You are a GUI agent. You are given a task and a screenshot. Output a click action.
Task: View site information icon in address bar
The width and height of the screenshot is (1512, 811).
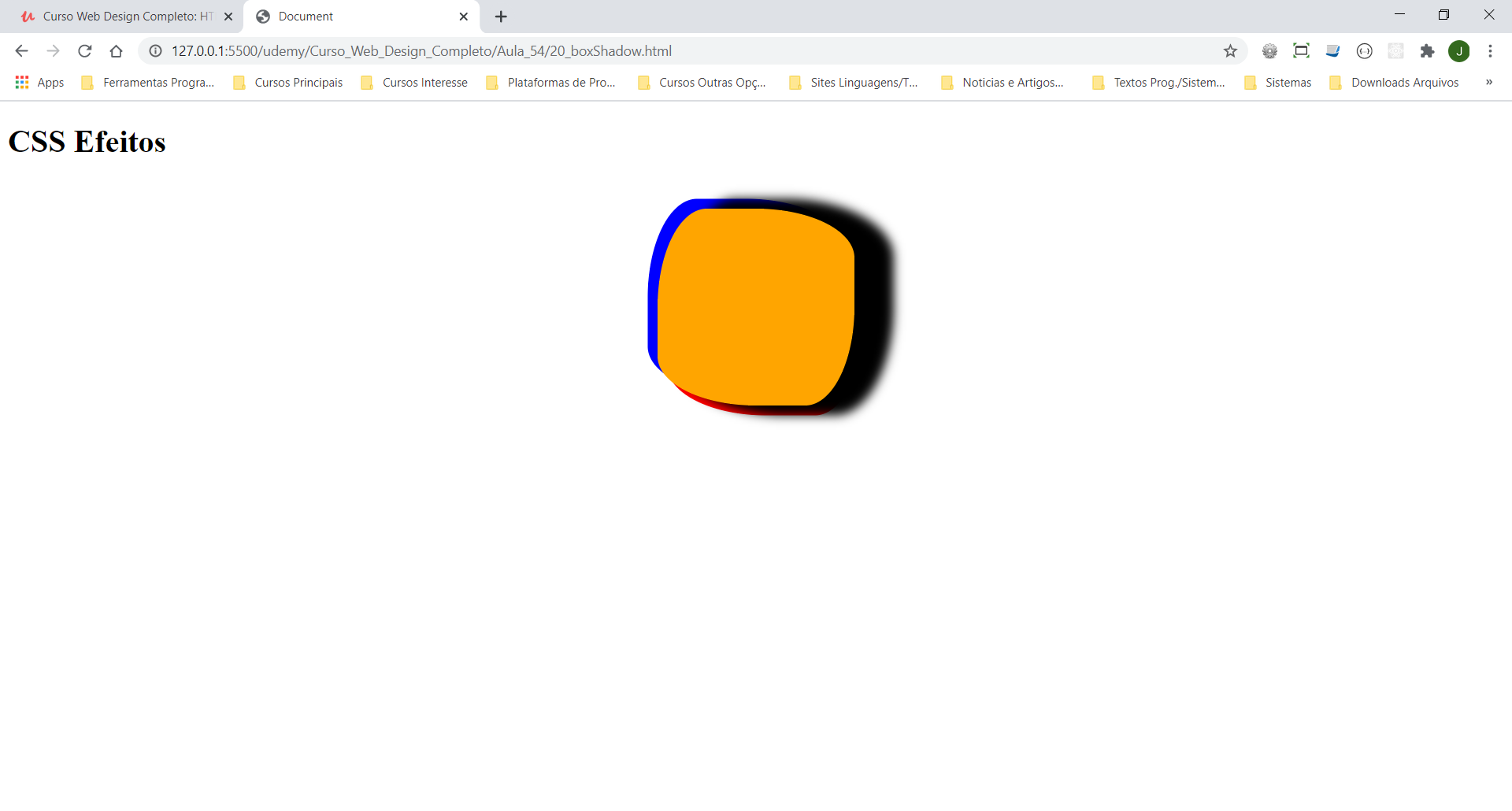156,51
